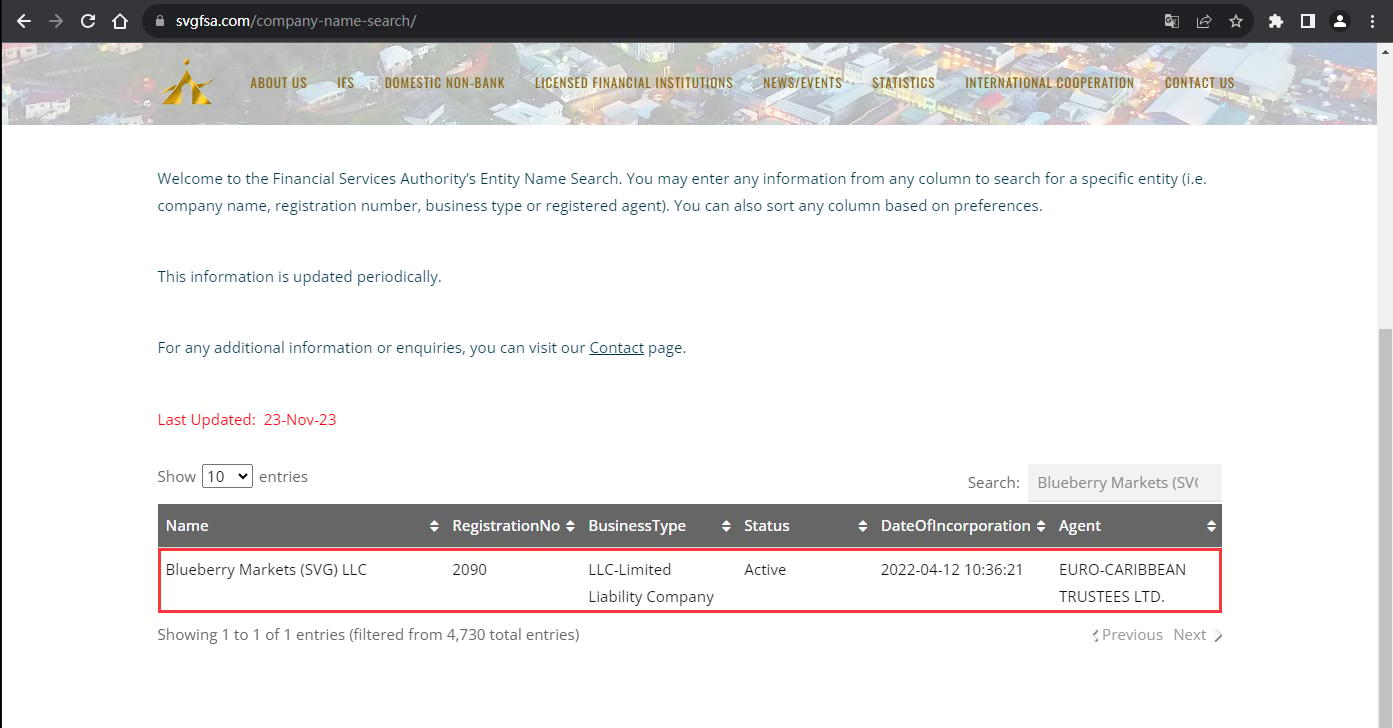Image resolution: width=1393 pixels, height=728 pixels.
Task: Open the STATISTICS menu
Action: click(x=903, y=83)
